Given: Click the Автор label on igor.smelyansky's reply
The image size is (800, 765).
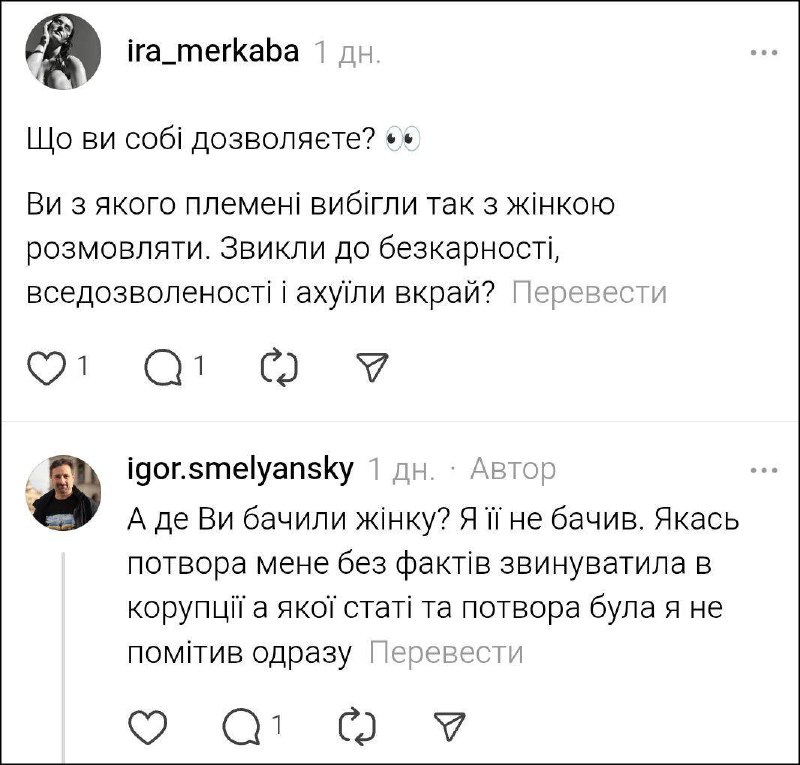Looking at the screenshot, I should coord(512,468).
